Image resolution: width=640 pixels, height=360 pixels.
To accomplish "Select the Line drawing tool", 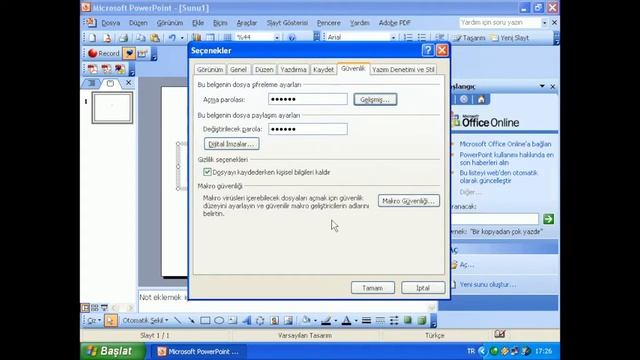I will click(x=178, y=320).
